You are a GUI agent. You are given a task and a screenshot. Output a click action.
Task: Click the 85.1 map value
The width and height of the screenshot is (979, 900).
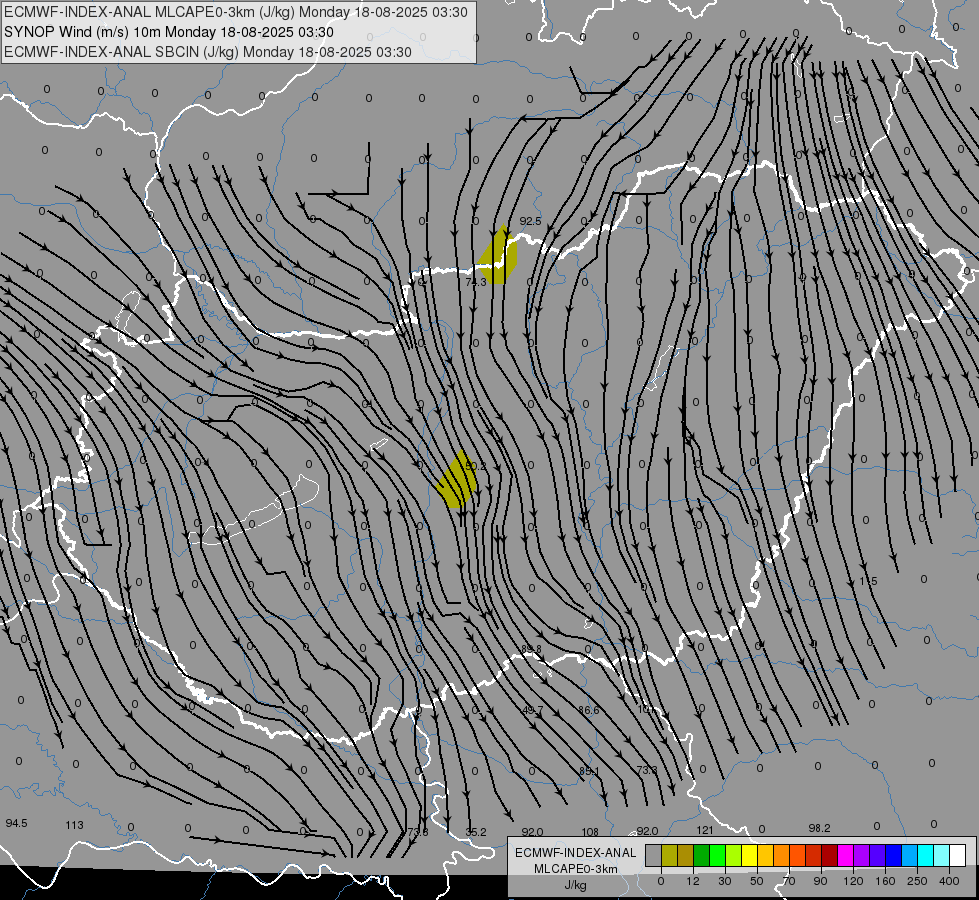(x=589, y=771)
